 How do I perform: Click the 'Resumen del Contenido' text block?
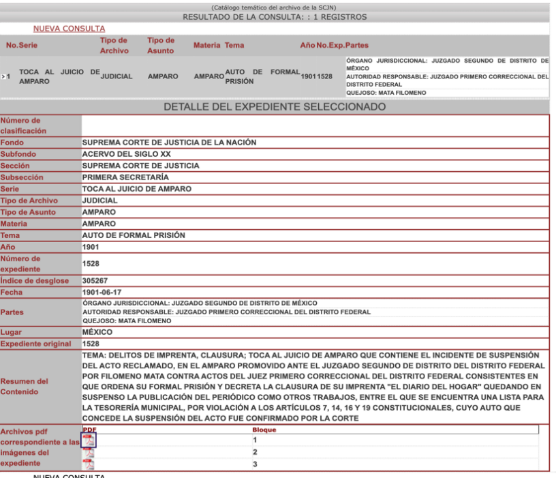pos(313,387)
